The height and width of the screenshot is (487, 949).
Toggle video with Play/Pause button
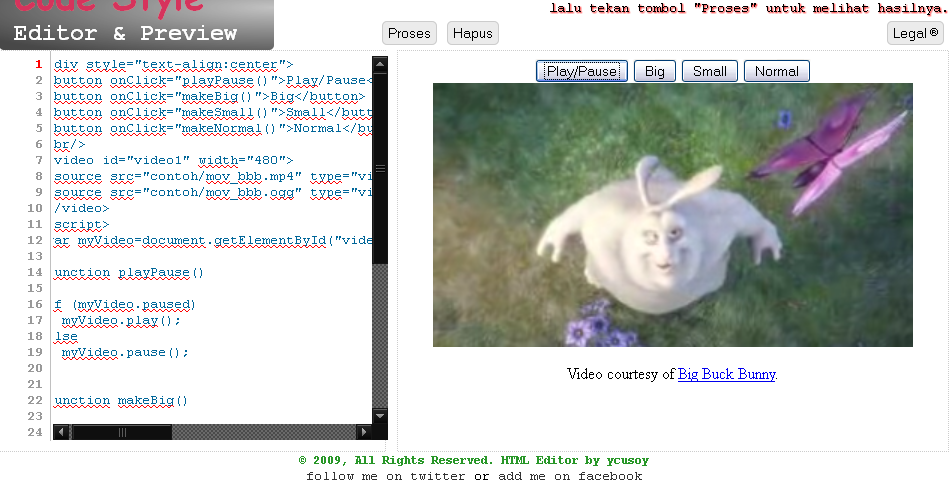click(582, 71)
